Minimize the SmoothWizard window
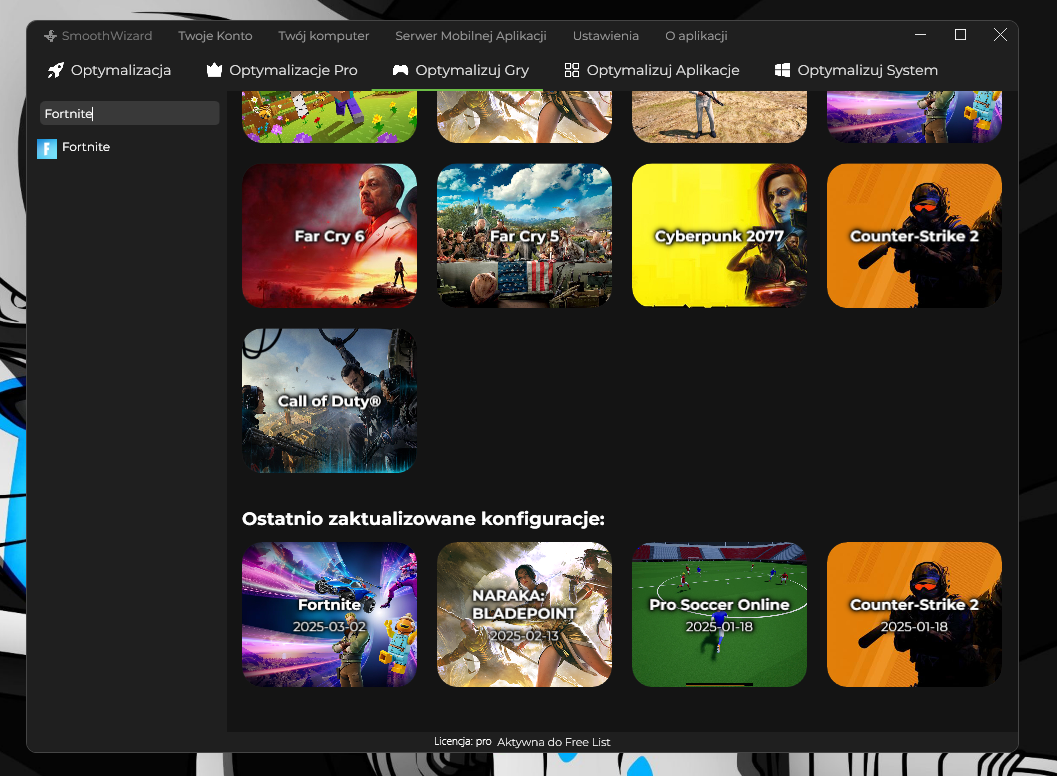Screen dimensions: 1057x776 [920, 34]
